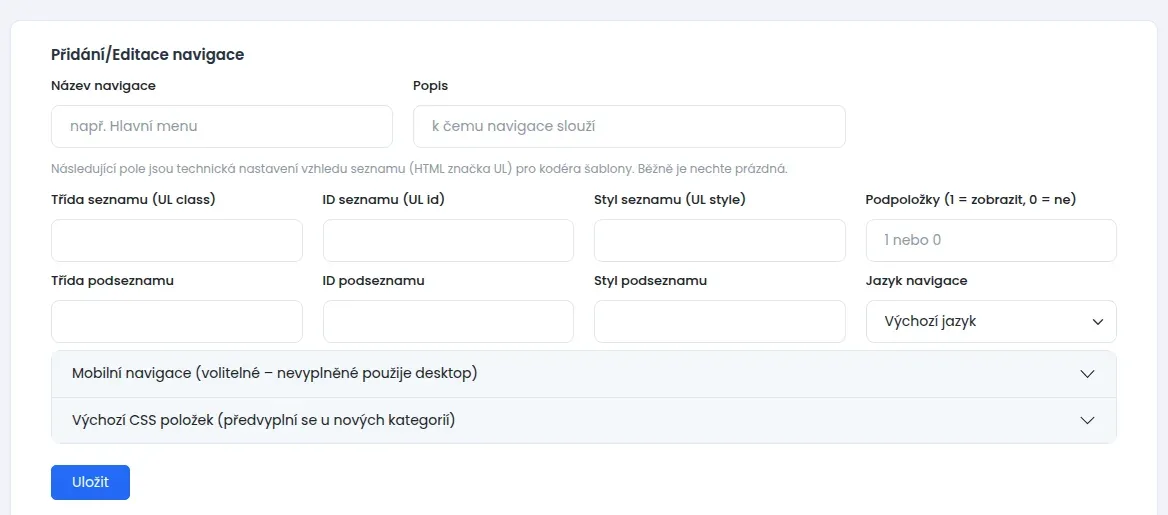Image resolution: width=1168 pixels, height=515 pixels.
Task: Click the Třída seznamu (UL class) label
Action: click(x=133, y=200)
